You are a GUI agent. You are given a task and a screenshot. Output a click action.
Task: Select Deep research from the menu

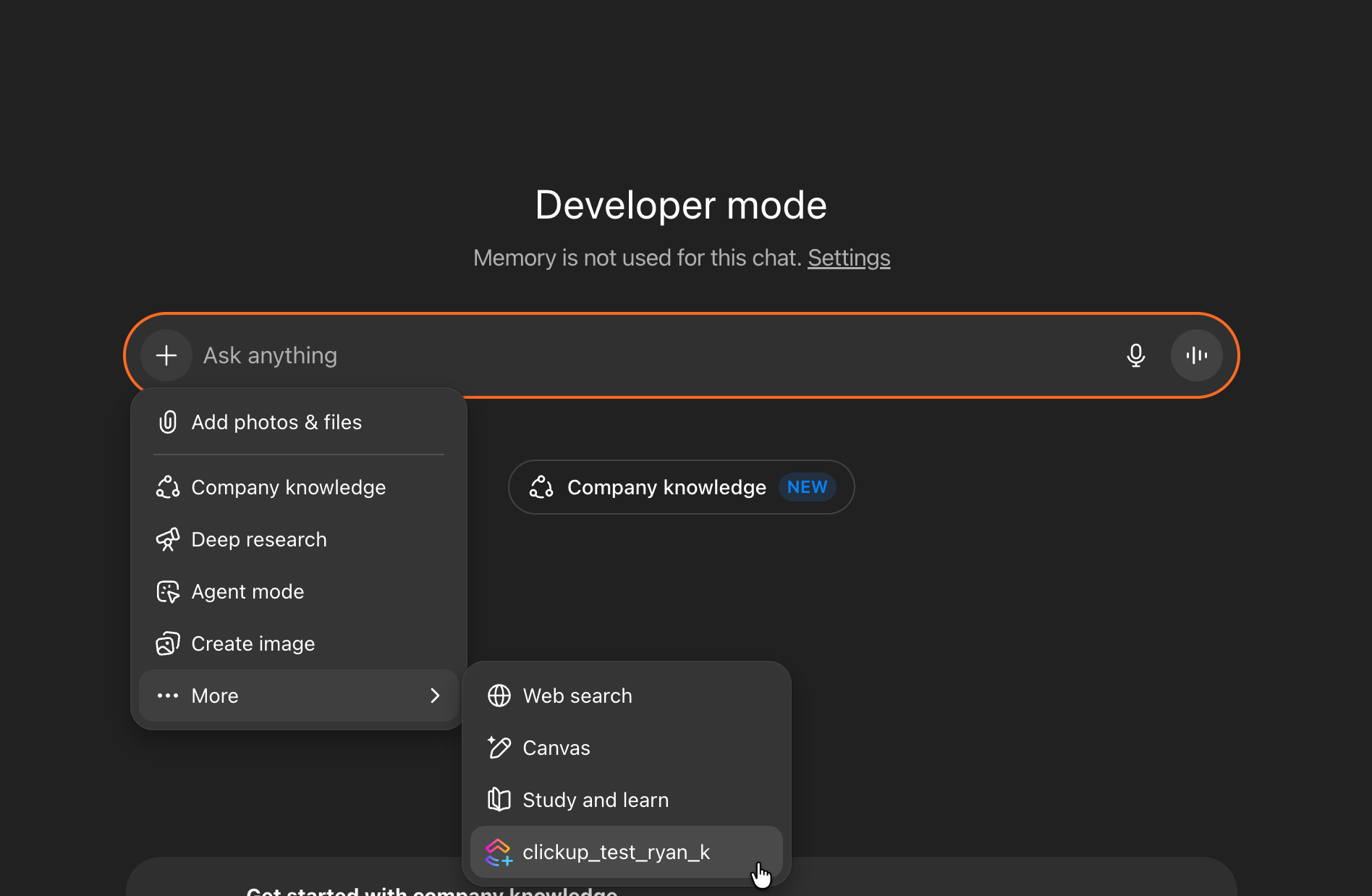[258, 539]
